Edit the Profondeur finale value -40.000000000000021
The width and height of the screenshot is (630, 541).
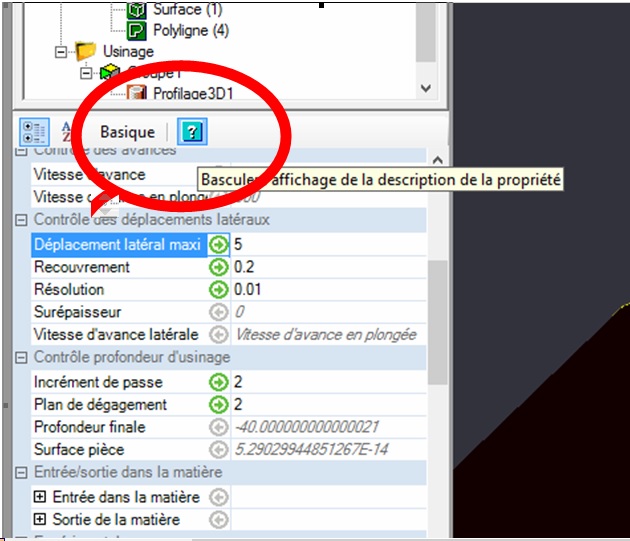[x=329, y=427]
